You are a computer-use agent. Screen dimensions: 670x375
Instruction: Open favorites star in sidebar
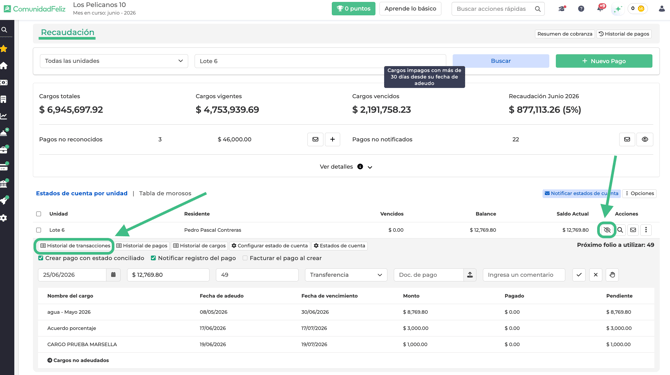click(4, 49)
